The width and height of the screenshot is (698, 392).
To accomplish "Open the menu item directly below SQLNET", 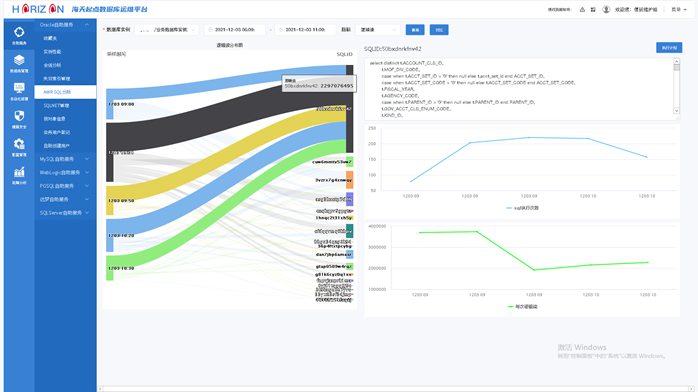I will [65, 119].
